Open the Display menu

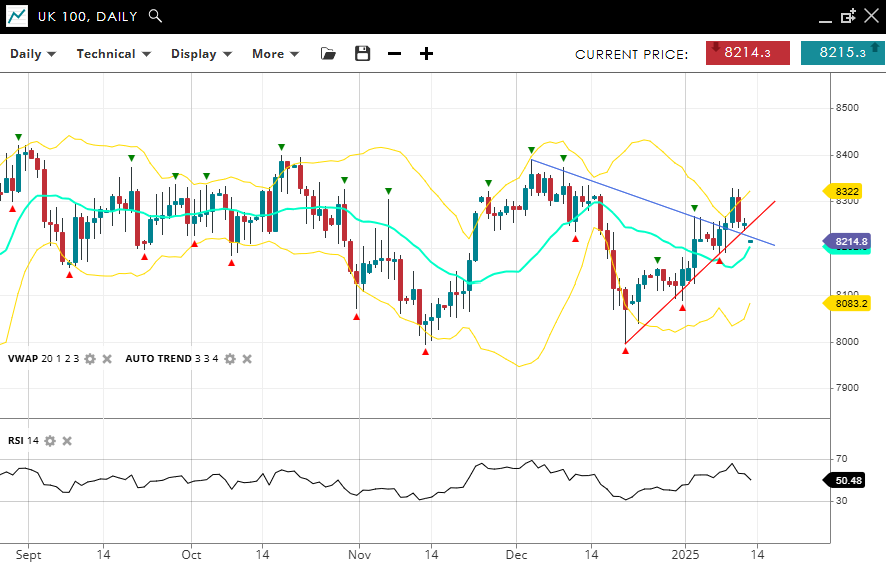tap(201, 54)
